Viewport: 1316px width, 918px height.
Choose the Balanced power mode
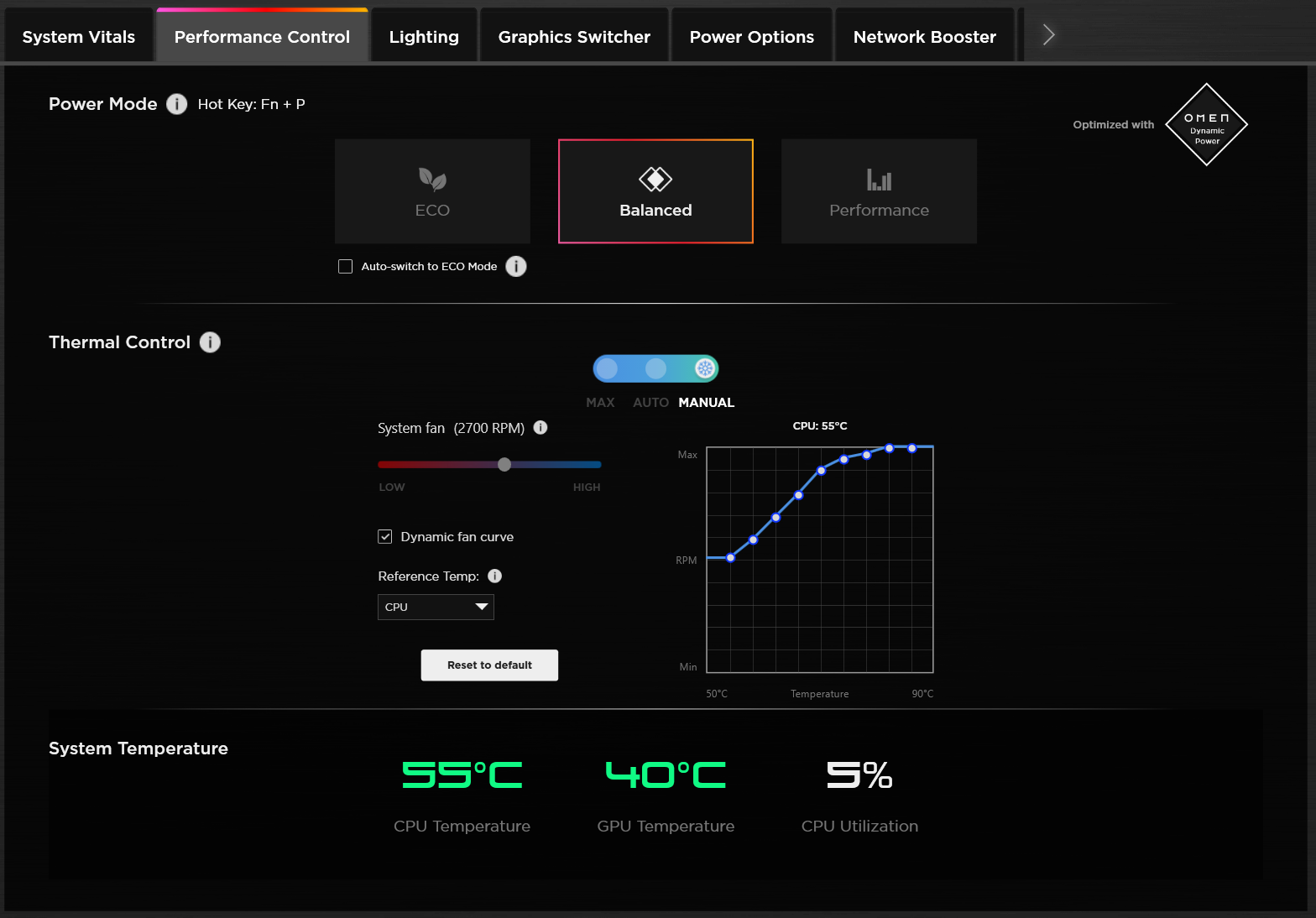point(655,191)
